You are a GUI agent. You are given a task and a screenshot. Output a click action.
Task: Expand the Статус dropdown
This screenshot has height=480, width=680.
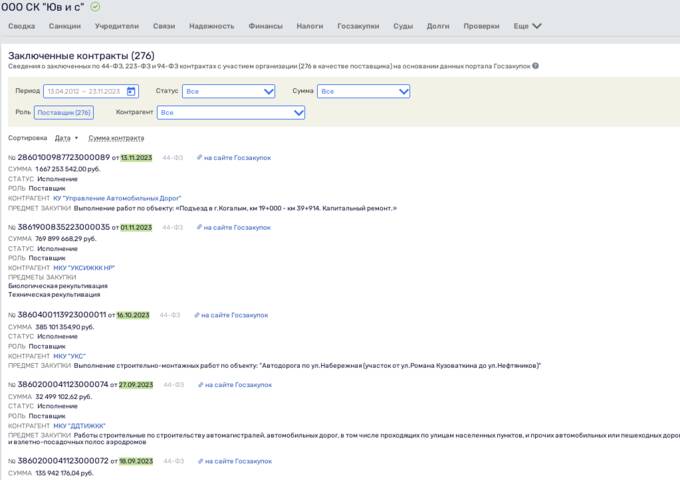click(229, 91)
